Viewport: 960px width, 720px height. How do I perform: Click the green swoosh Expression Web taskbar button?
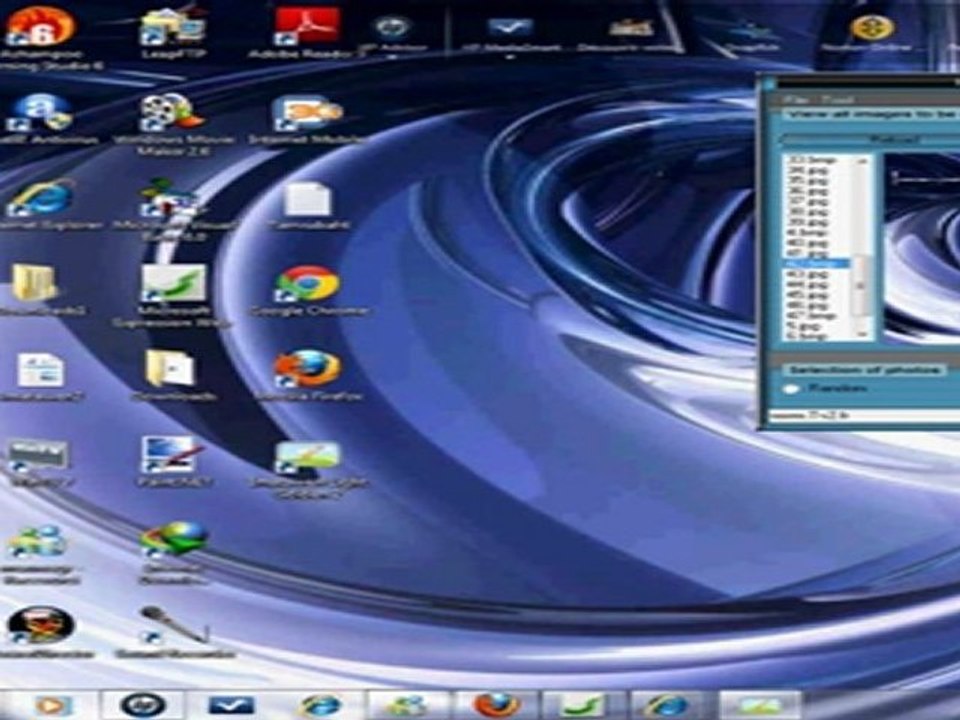coord(582,705)
